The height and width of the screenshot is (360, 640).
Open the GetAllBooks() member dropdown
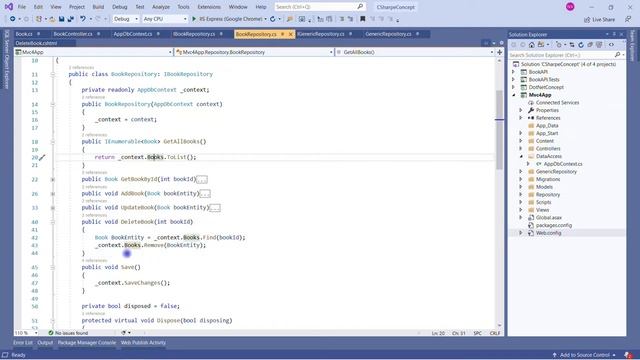(415, 52)
